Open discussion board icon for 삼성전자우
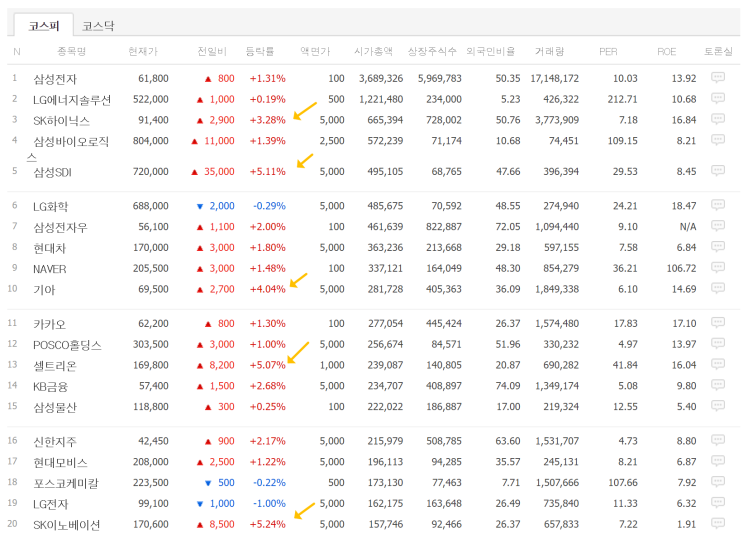The image size is (743, 534). point(718,226)
